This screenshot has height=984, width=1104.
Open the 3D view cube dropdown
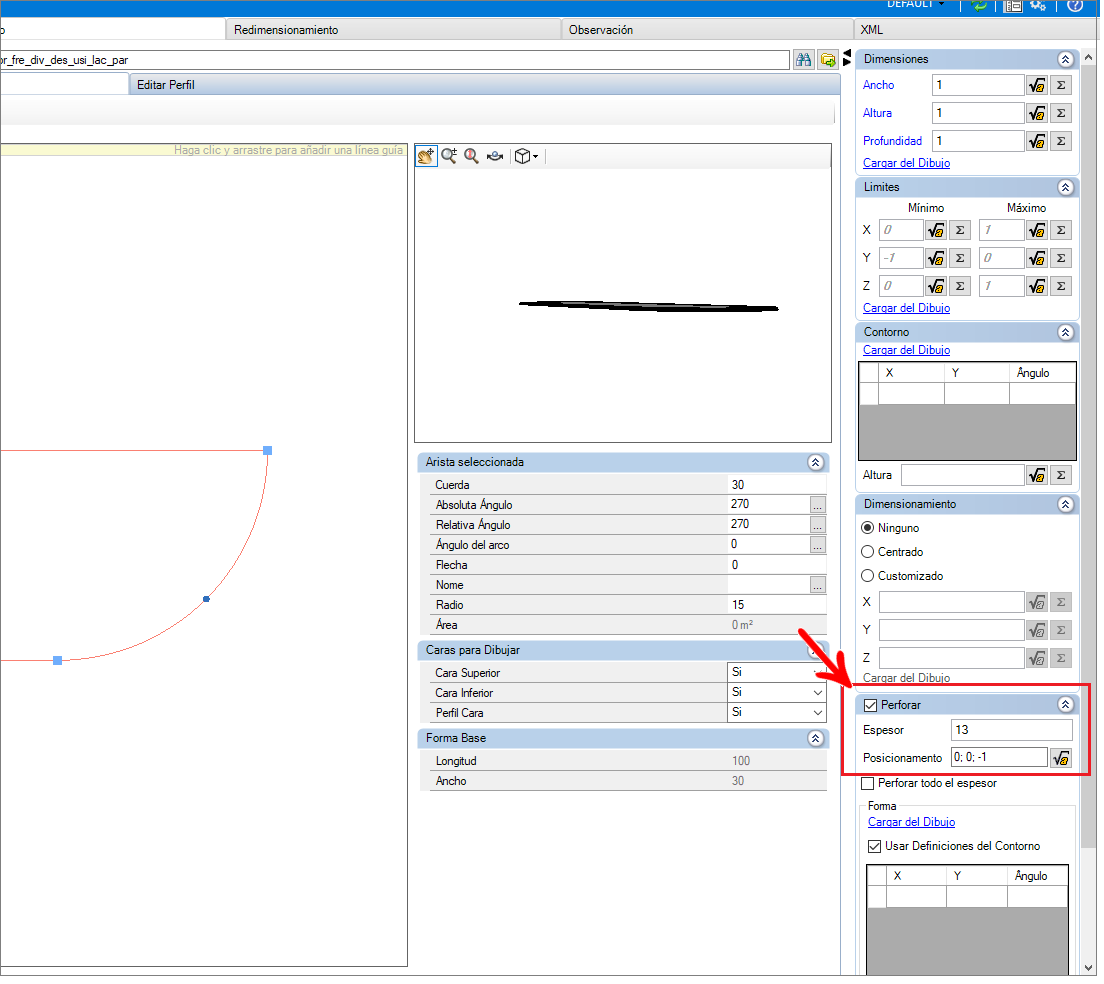tap(527, 156)
